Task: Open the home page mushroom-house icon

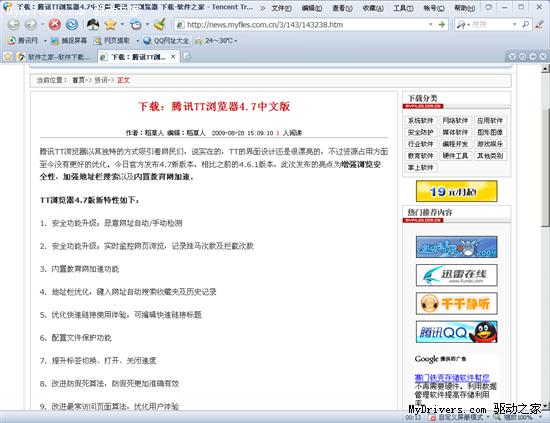Action: point(93,24)
